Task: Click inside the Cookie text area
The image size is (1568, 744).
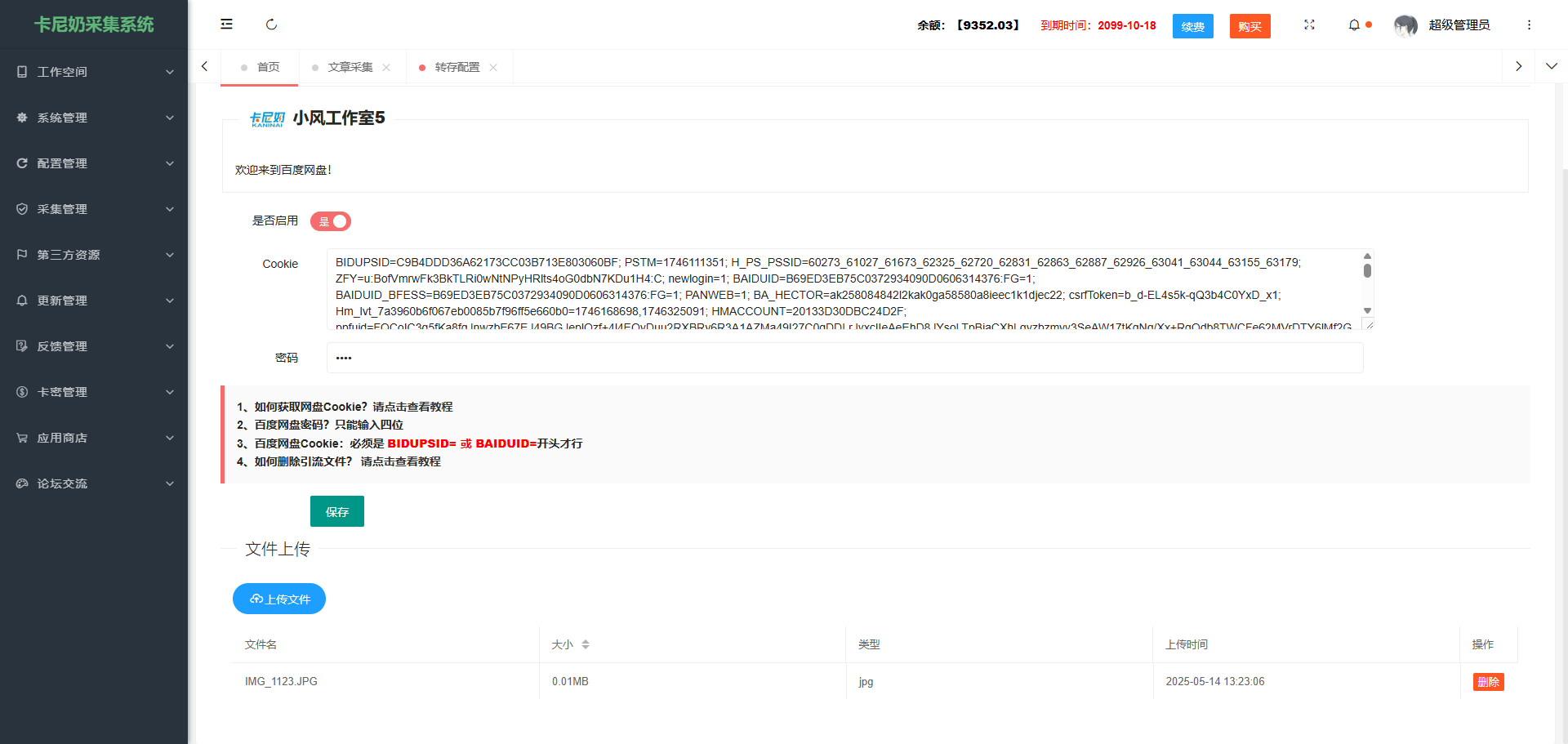Action: (844, 290)
